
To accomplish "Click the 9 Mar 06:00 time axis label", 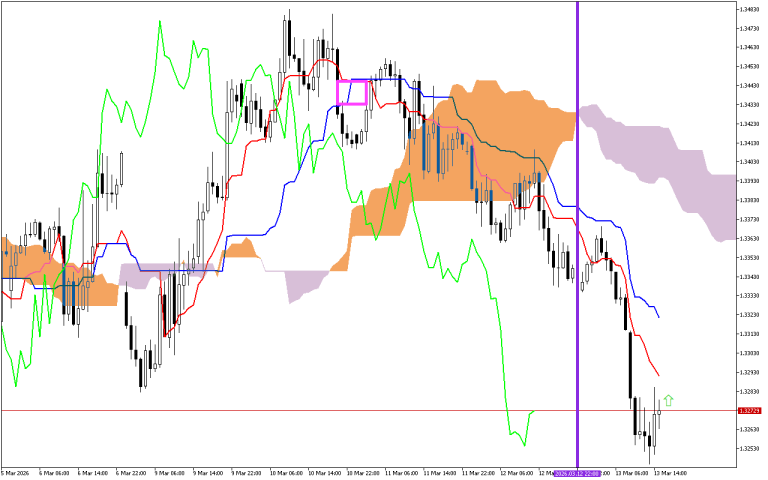I will (x=169, y=473).
